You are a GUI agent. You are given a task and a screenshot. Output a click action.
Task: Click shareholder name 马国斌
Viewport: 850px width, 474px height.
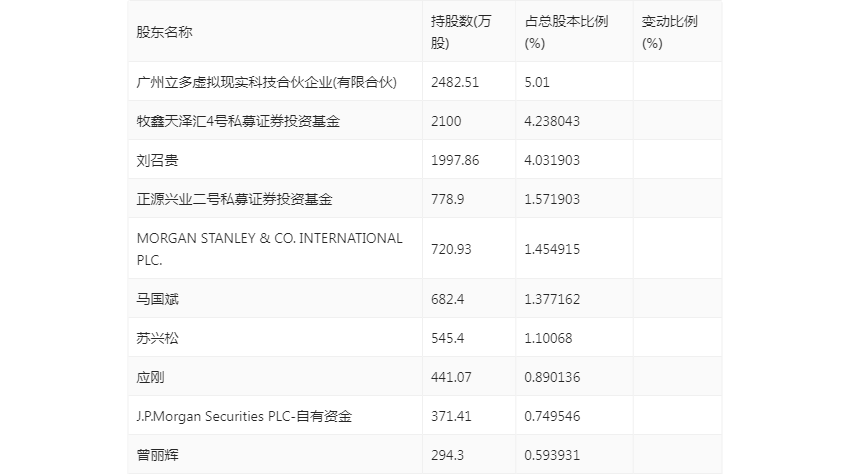click(x=157, y=299)
